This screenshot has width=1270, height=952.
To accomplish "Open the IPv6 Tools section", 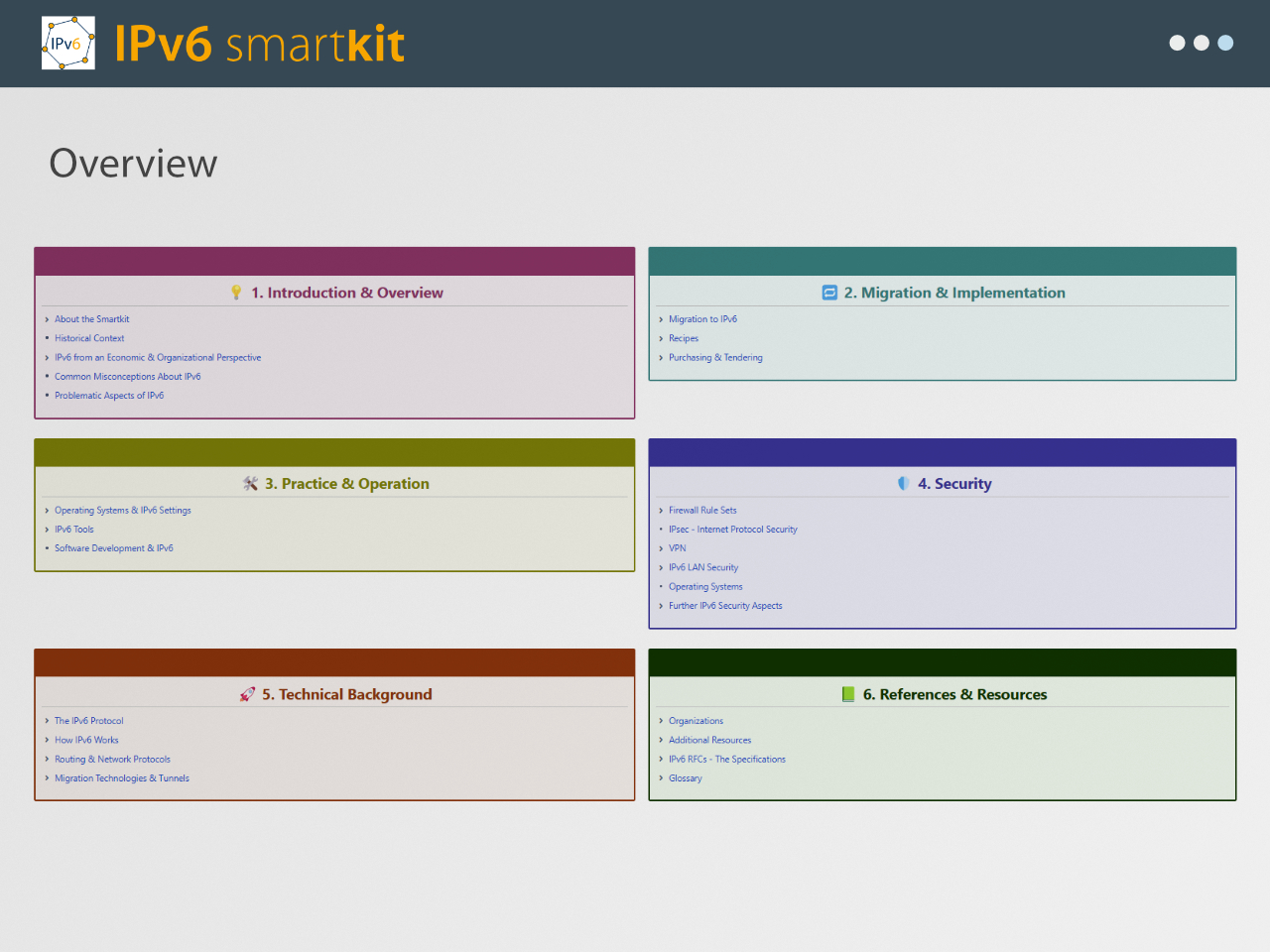I will click(74, 530).
